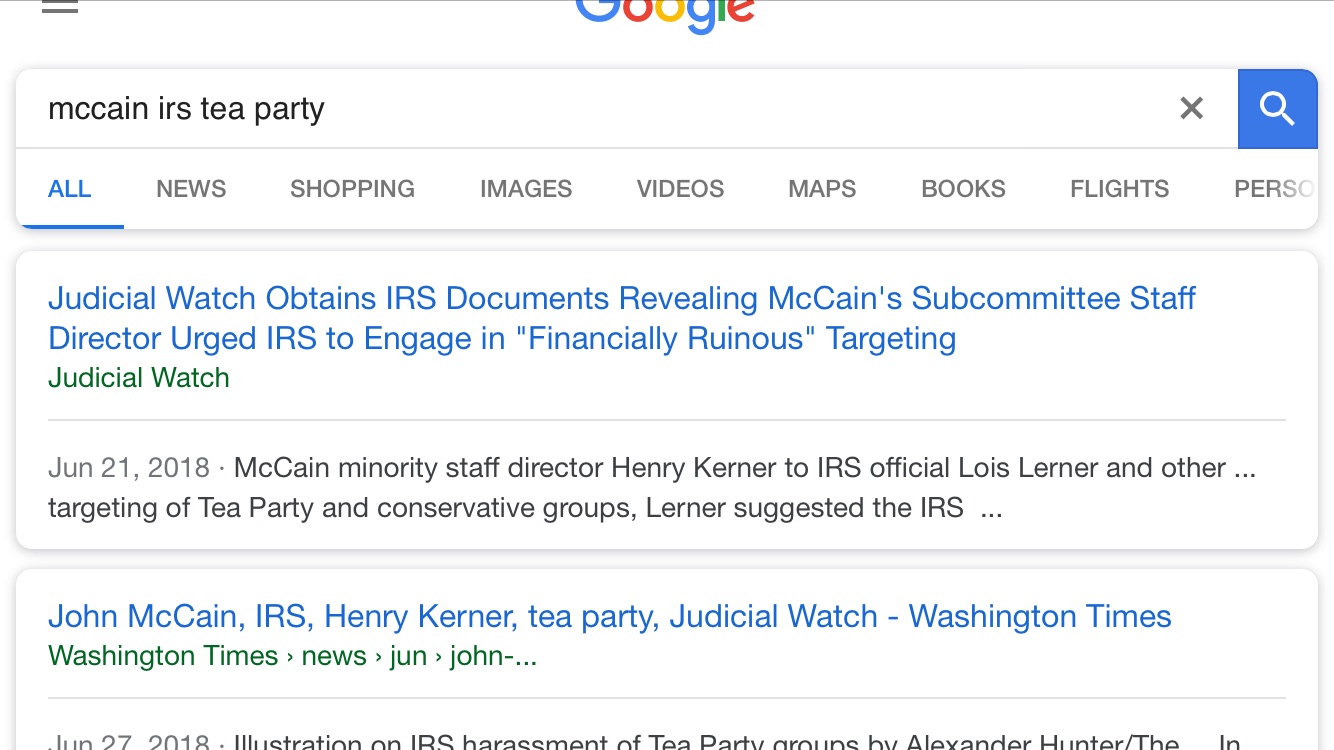The height and width of the screenshot is (750, 1334).
Task: Go to Google logo homepage
Action: pyautogui.click(x=666, y=14)
